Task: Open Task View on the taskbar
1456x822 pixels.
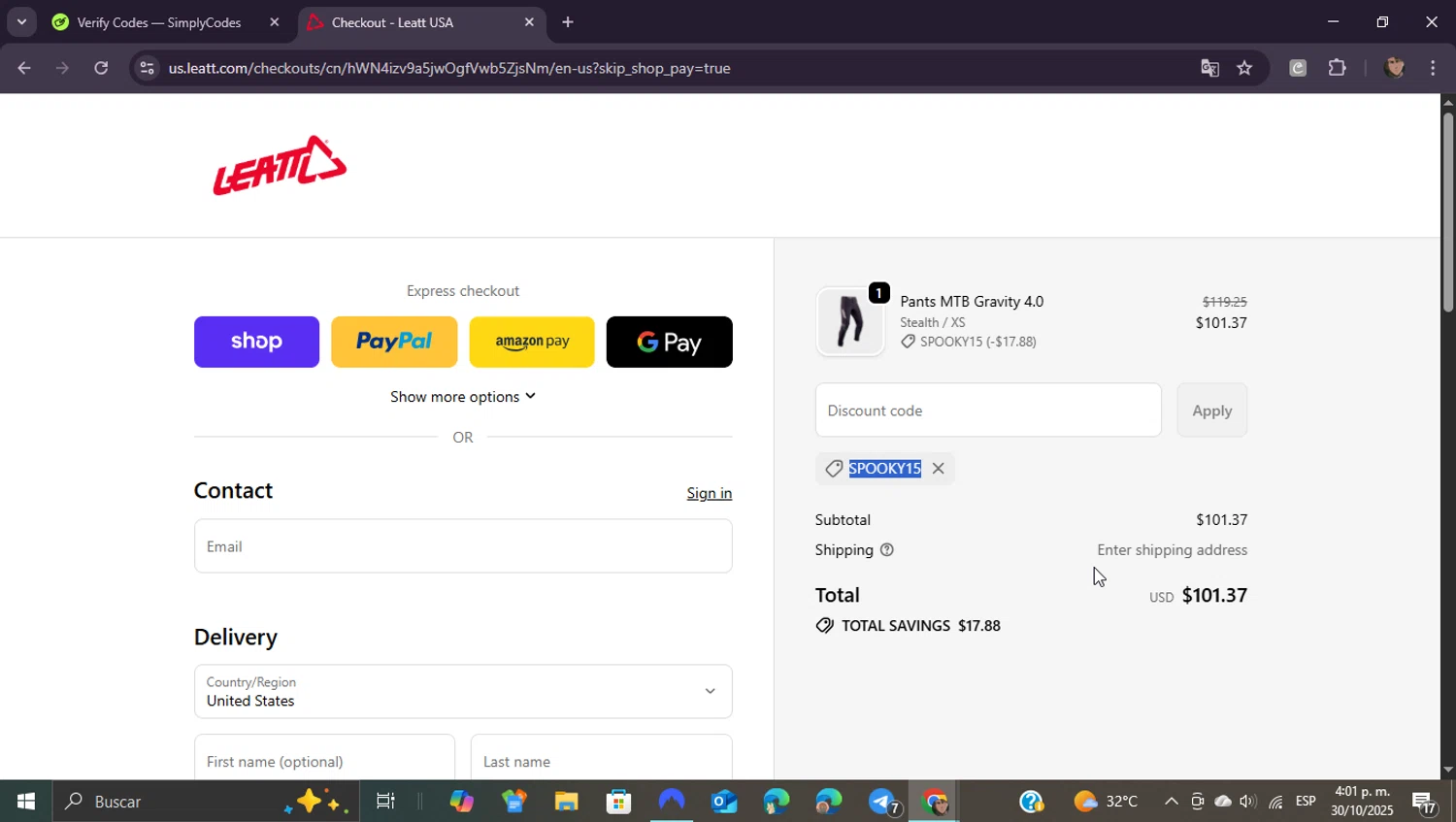Action: 385,802
